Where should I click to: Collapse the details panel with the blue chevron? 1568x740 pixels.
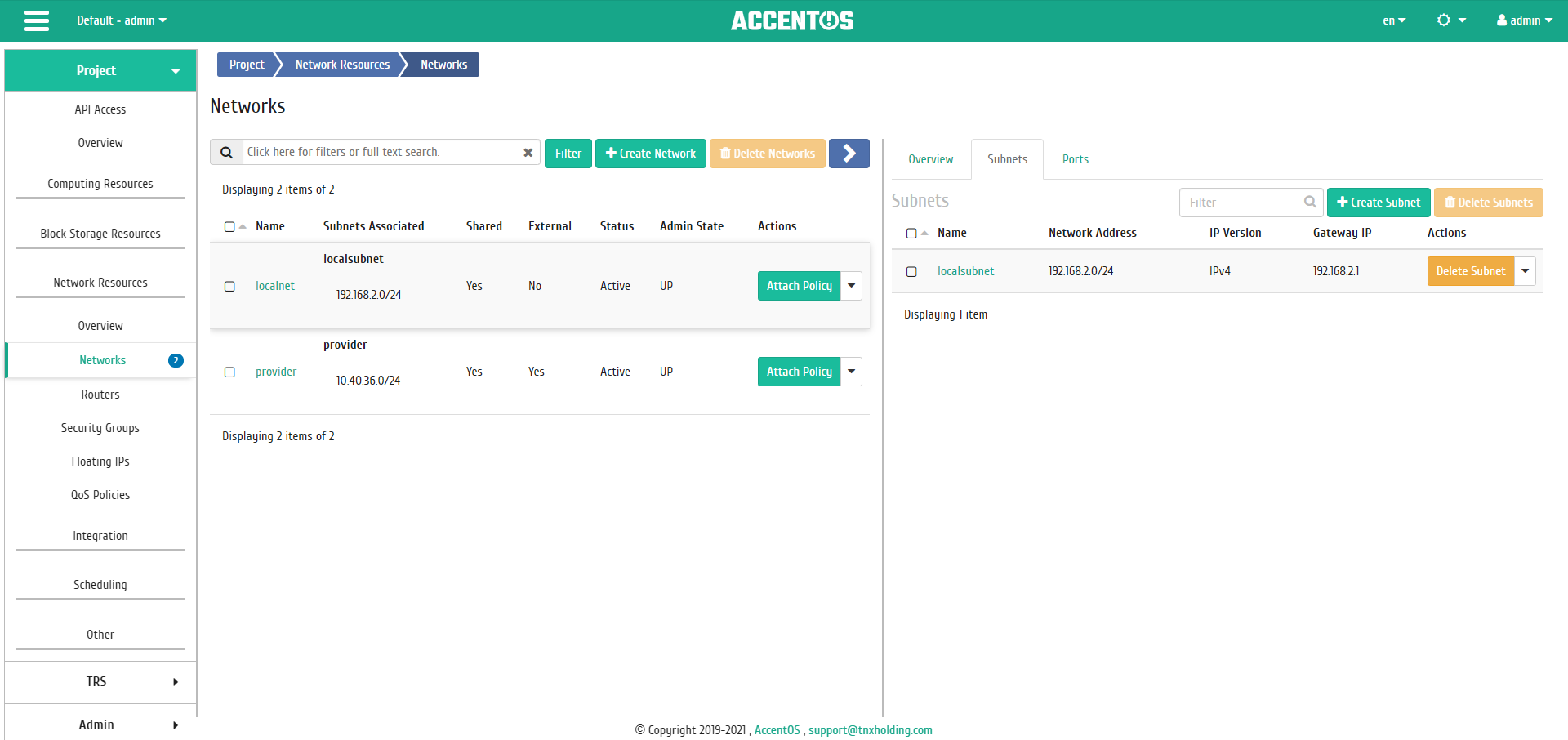tap(849, 153)
